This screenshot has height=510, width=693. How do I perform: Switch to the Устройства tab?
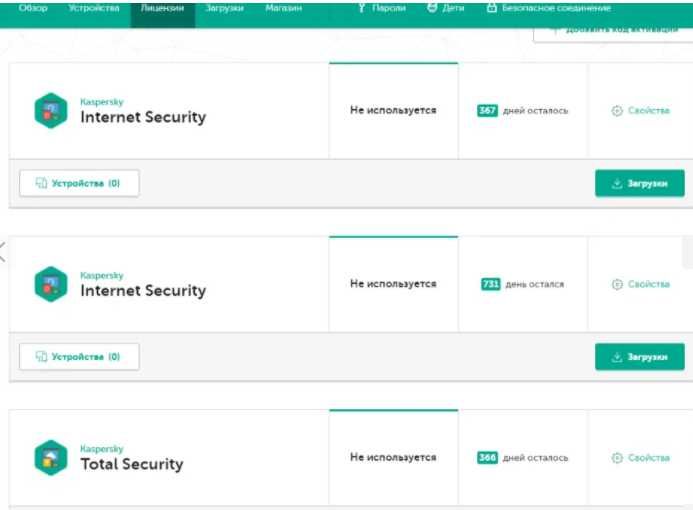(94, 8)
